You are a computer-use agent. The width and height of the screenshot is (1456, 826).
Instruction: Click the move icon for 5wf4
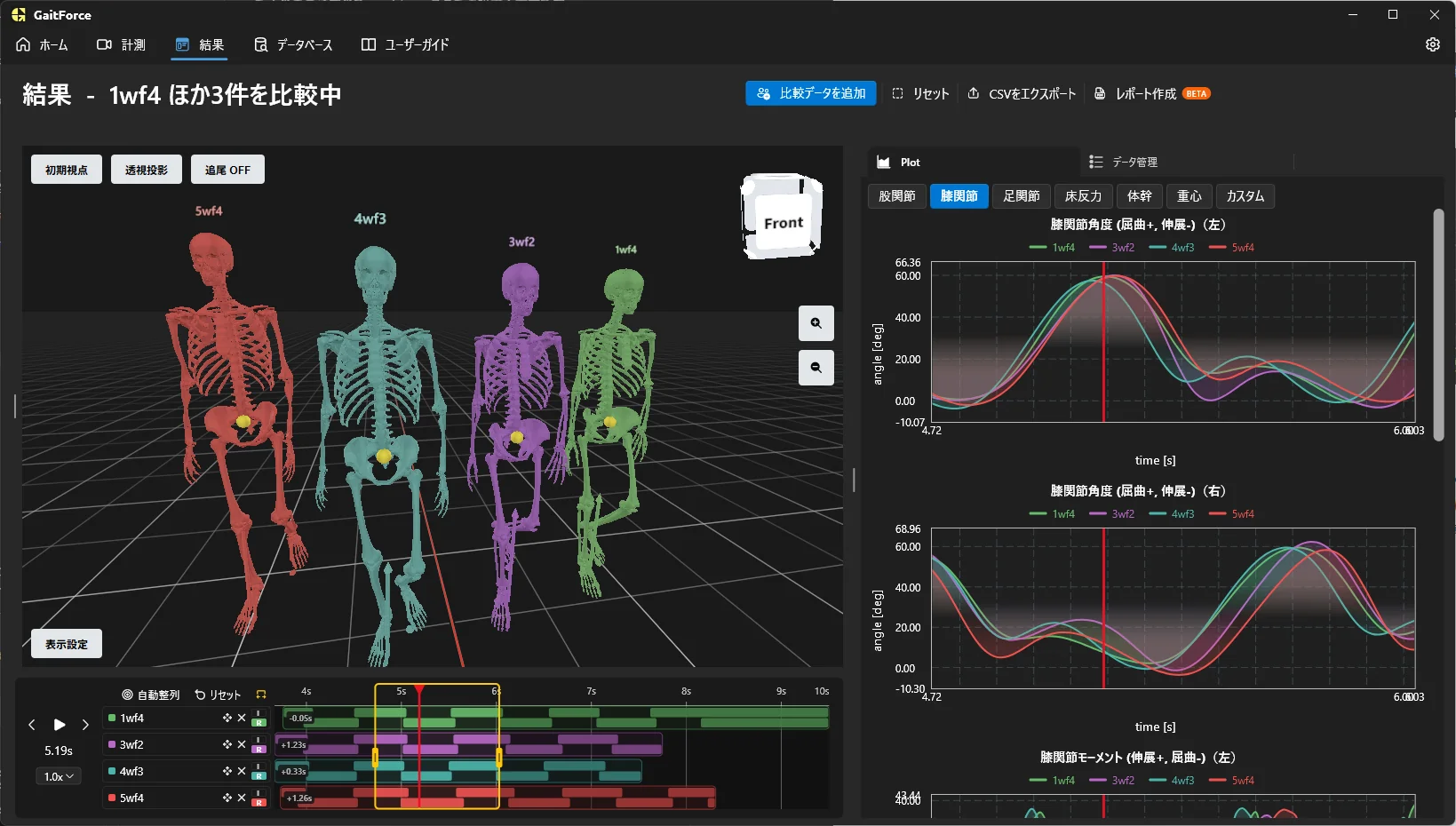click(227, 798)
